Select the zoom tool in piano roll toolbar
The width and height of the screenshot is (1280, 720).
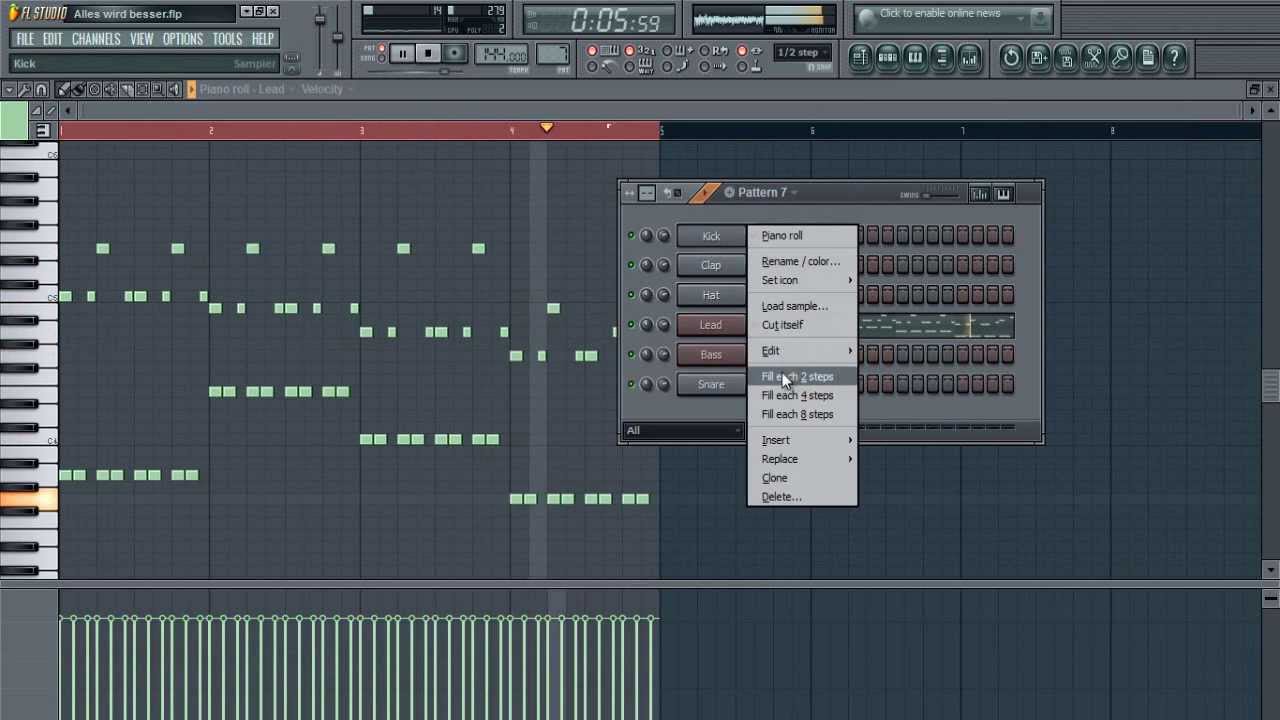[157, 89]
